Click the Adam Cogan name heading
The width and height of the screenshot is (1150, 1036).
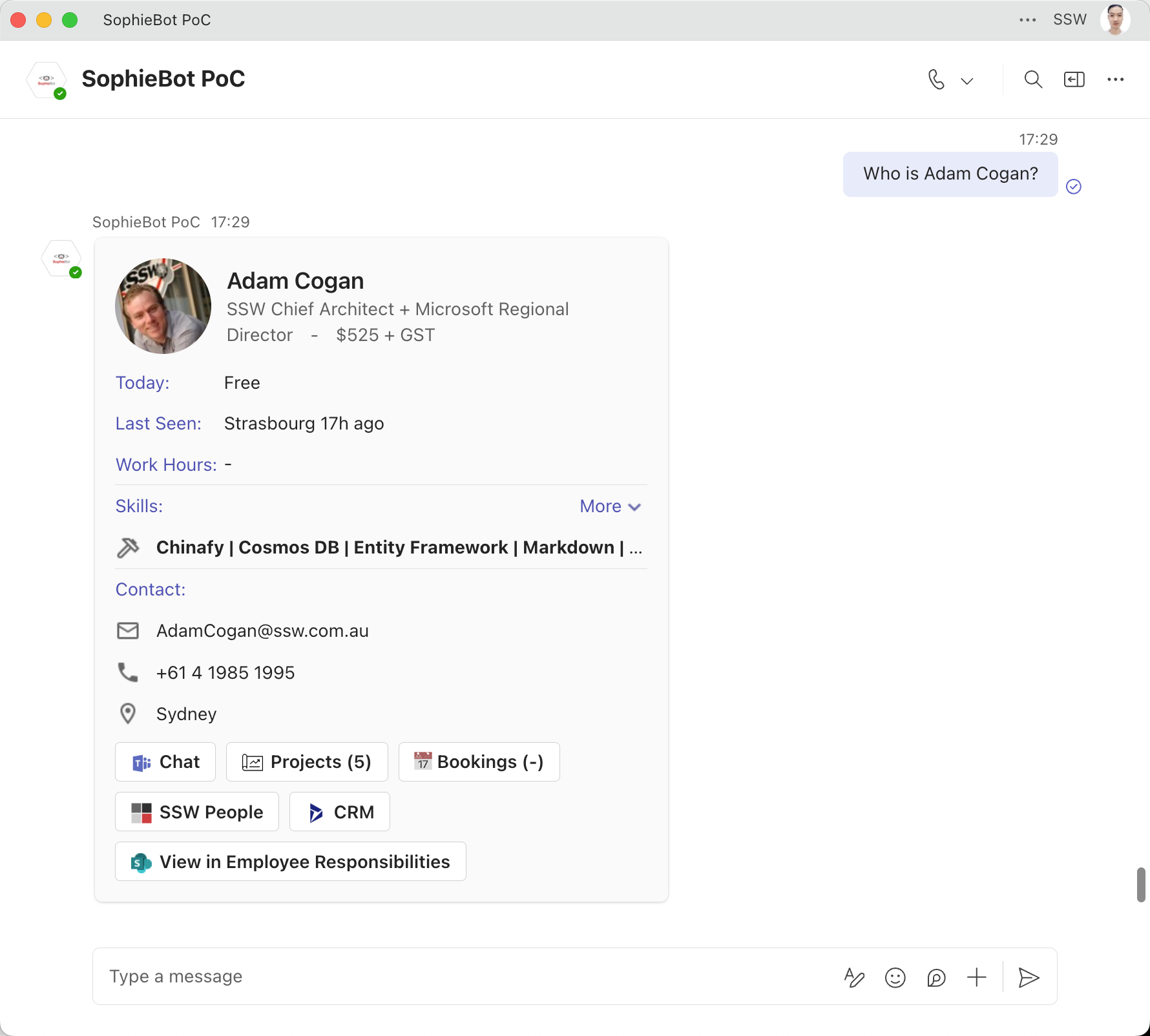[x=295, y=281]
